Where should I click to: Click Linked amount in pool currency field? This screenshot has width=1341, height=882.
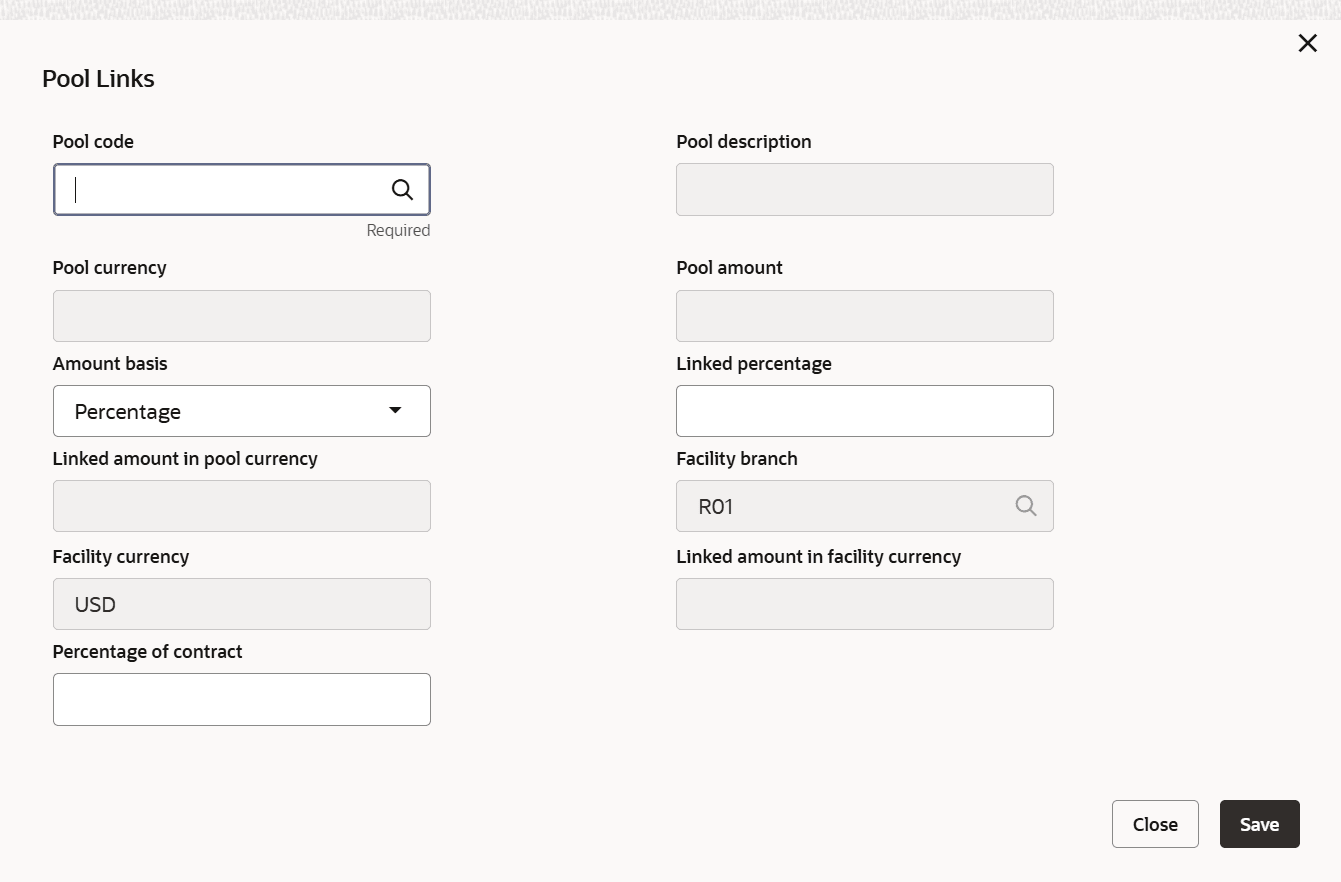pyautogui.click(x=241, y=506)
